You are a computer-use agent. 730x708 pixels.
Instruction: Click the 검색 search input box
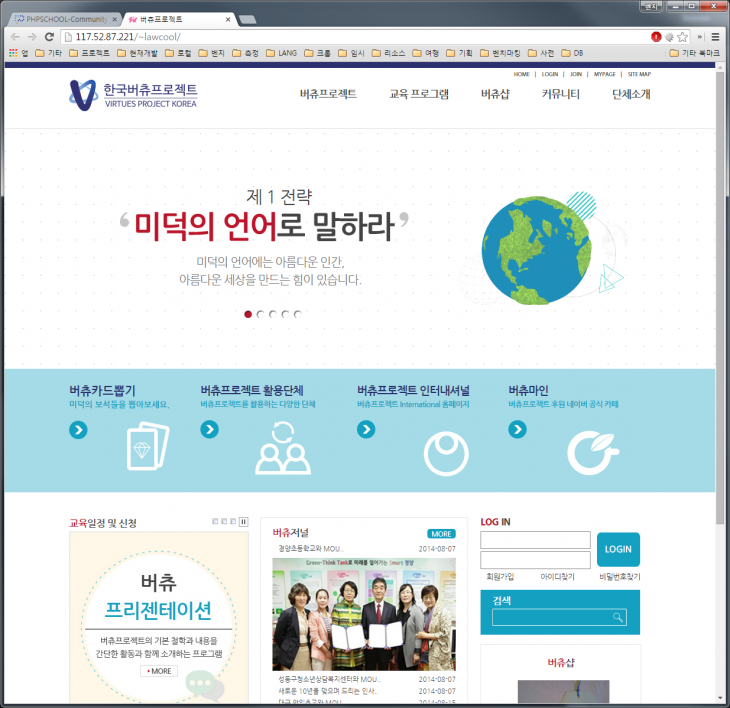(559, 617)
